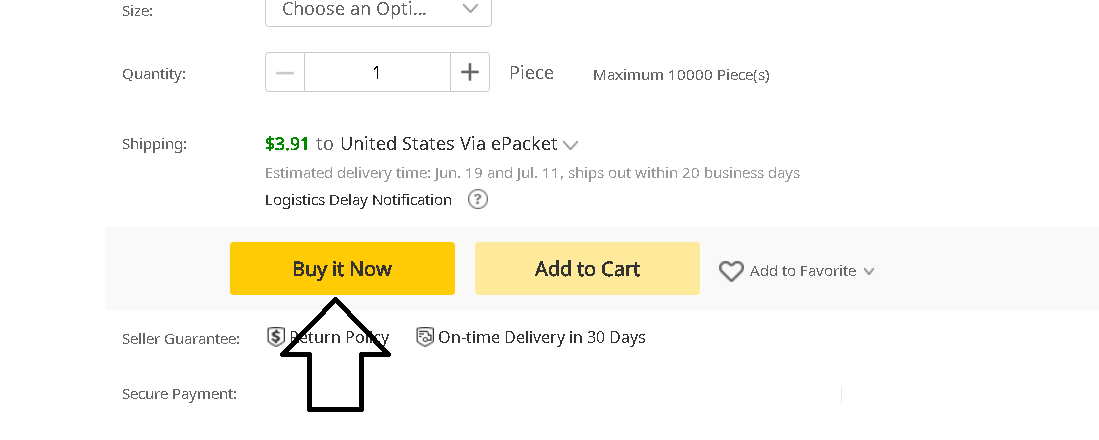The height and width of the screenshot is (440, 1099).
Task: Open the Size options dropdown
Action: point(378,10)
